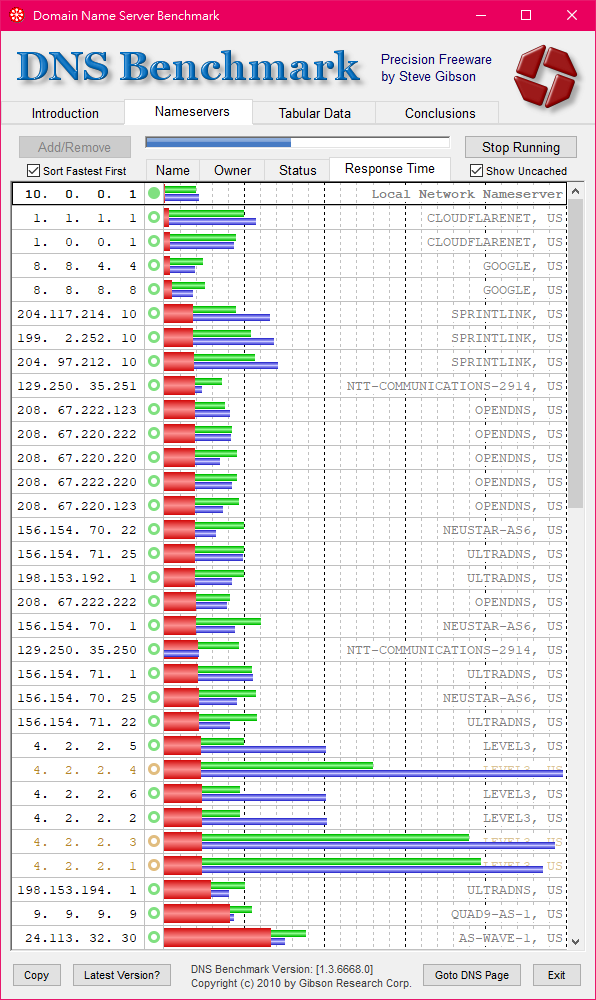
Task: Click status circle of 208.67.220.222
Action: (154, 433)
